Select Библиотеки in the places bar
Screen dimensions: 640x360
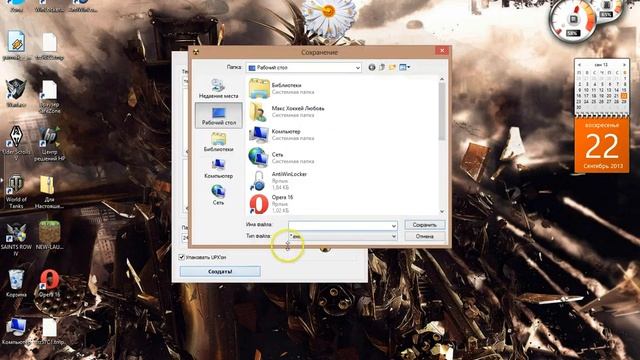pos(218,142)
